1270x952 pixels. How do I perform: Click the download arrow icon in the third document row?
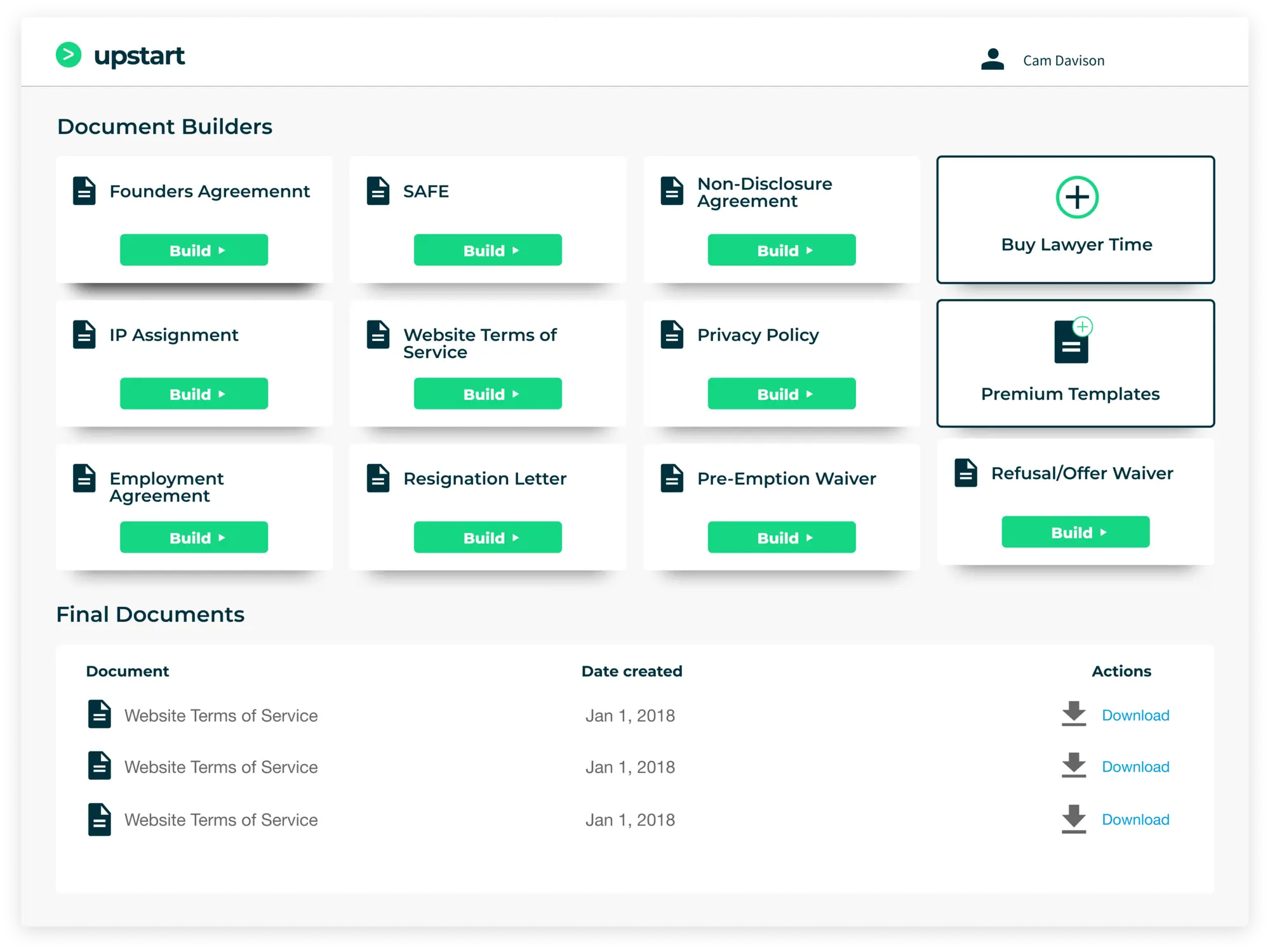click(1074, 818)
